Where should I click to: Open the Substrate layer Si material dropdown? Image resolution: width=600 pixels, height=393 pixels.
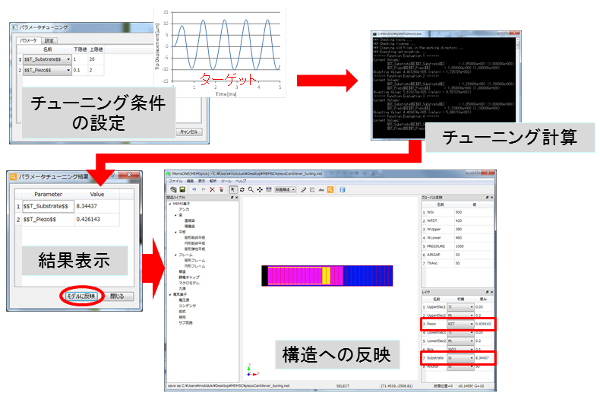pos(461,358)
